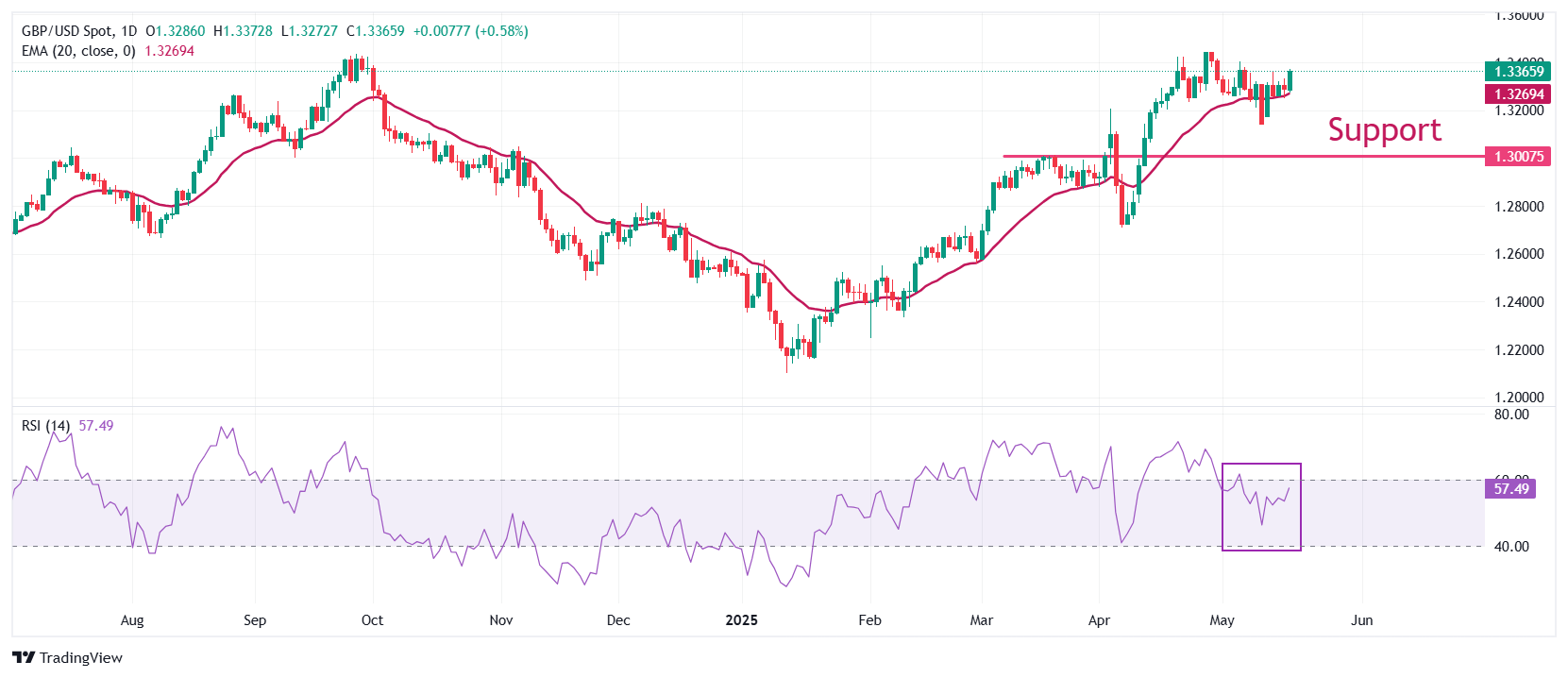Select the RSI (14) indicator legend
Viewport: 1568px width, 678px height.
click(x=45, y=426)
